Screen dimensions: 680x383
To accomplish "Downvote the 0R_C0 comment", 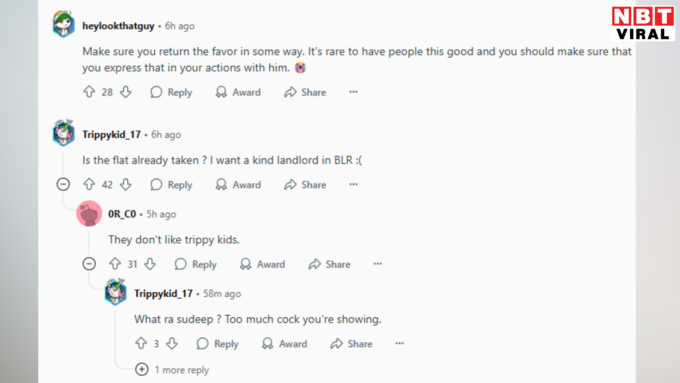I will tap(150, 264).
